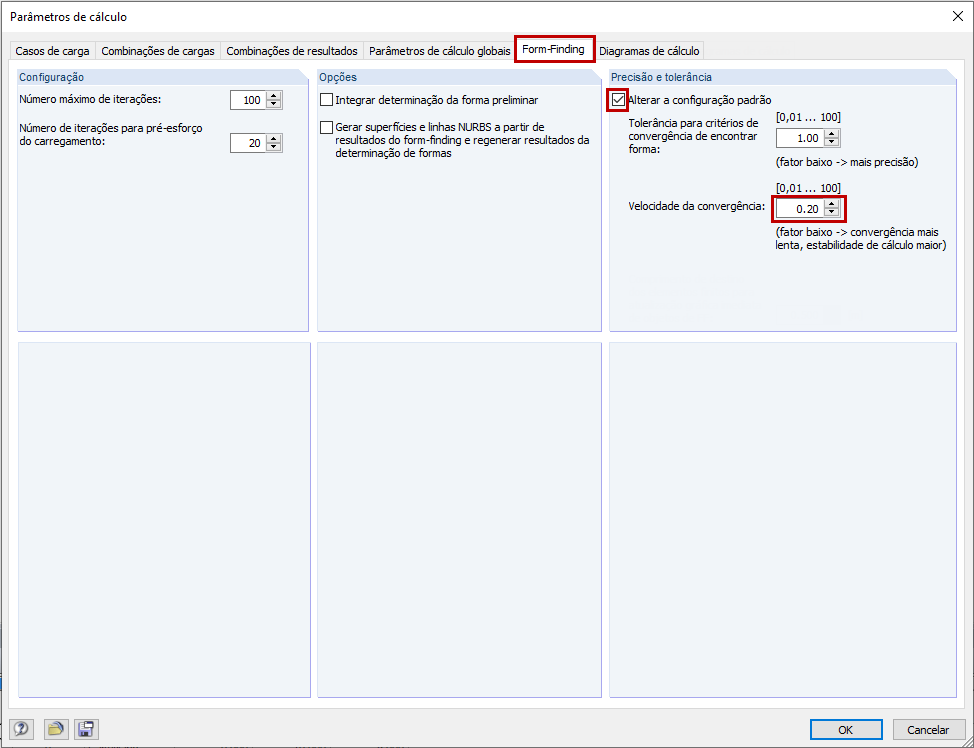This screenshot has height=748, width=974.
Task: Toggle Gerar superfícies e linhas NURBS checkbox
Action: pos(327,127)
